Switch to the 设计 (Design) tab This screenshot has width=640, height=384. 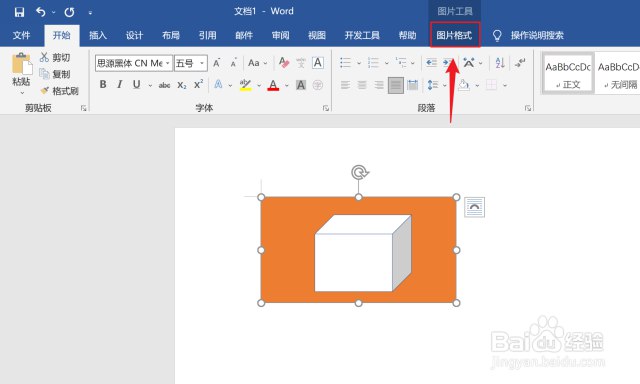point(134,36)
